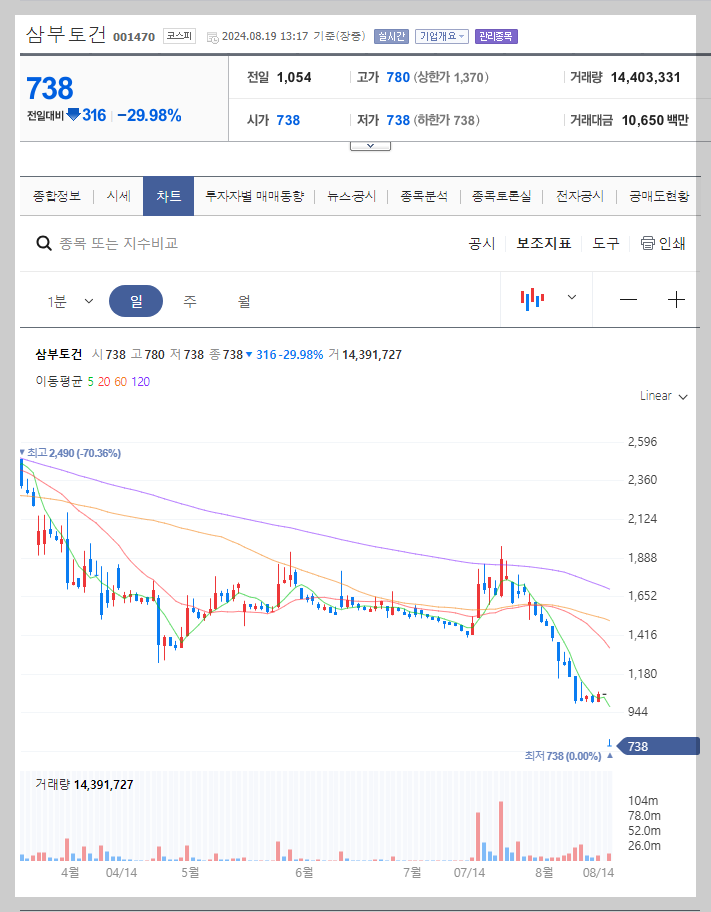Click the 관리종목 management issue button

pos(494,35)
